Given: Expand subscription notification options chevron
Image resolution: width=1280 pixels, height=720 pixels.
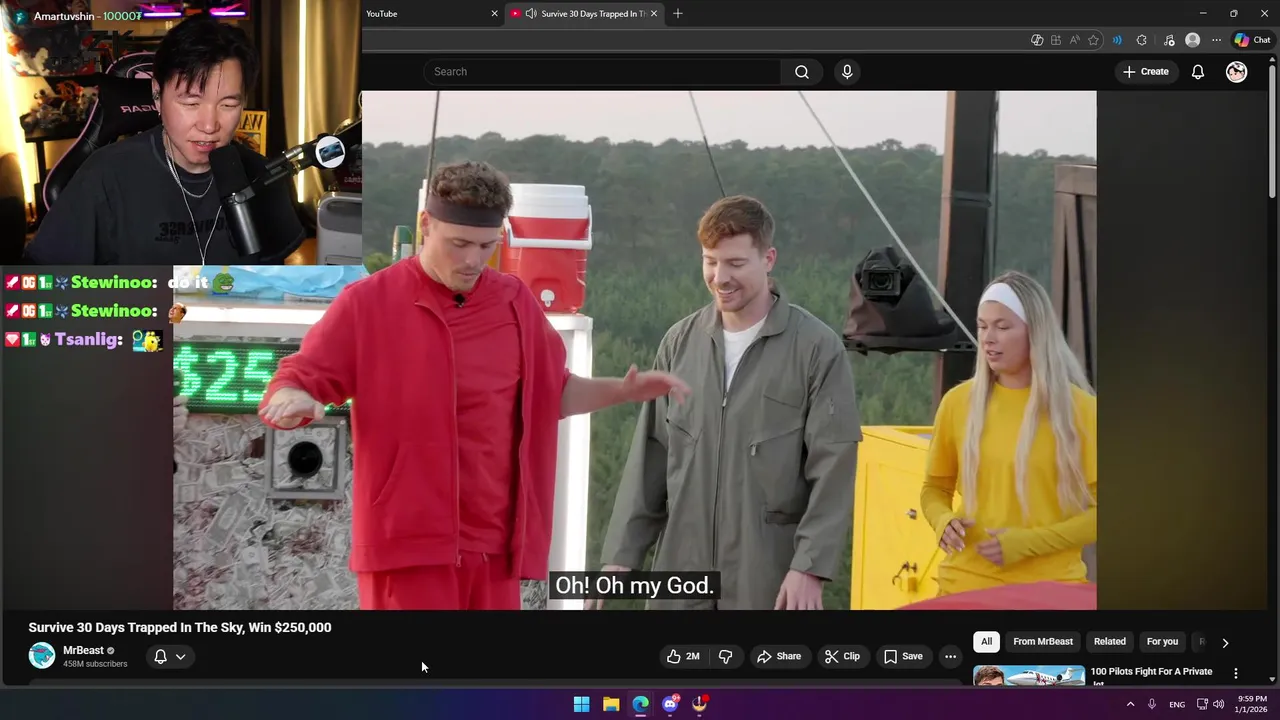Looking at the screenshot, I should (181, 657).
